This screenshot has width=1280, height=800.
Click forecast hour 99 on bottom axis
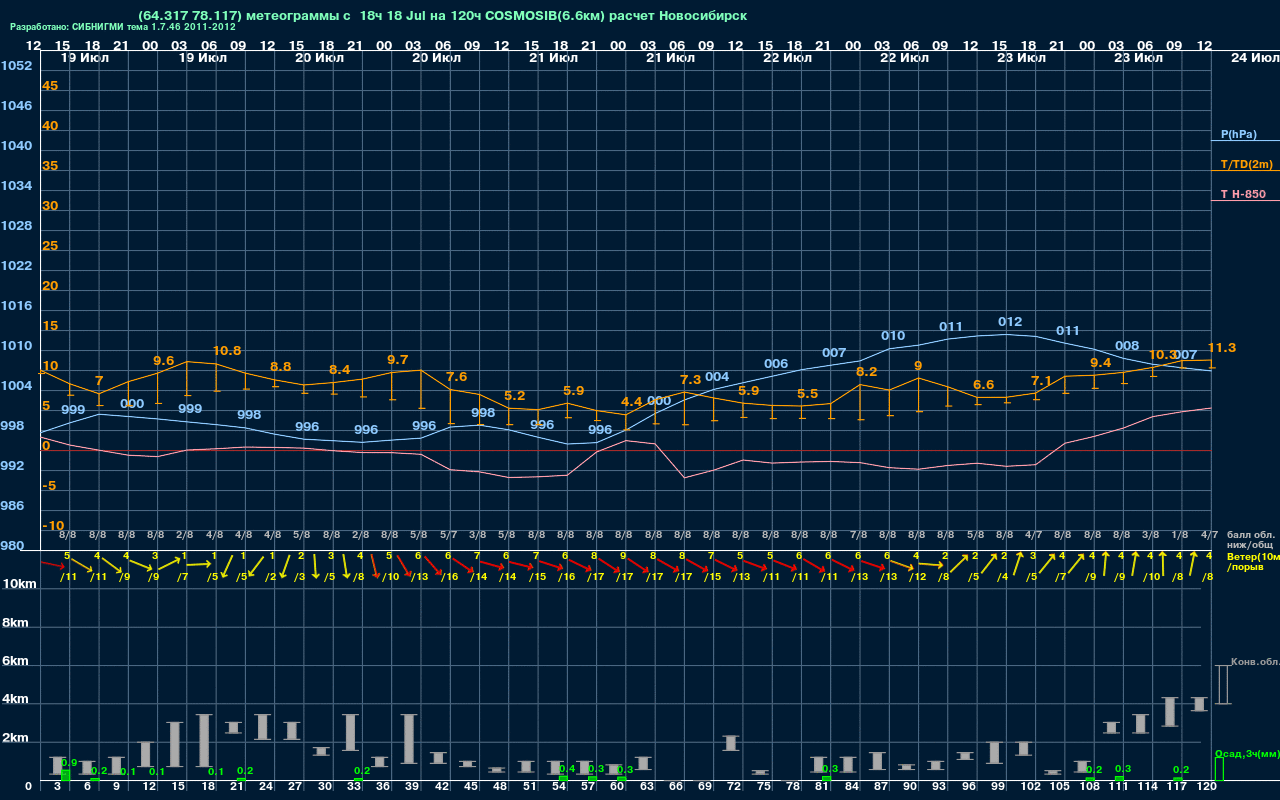999,787
